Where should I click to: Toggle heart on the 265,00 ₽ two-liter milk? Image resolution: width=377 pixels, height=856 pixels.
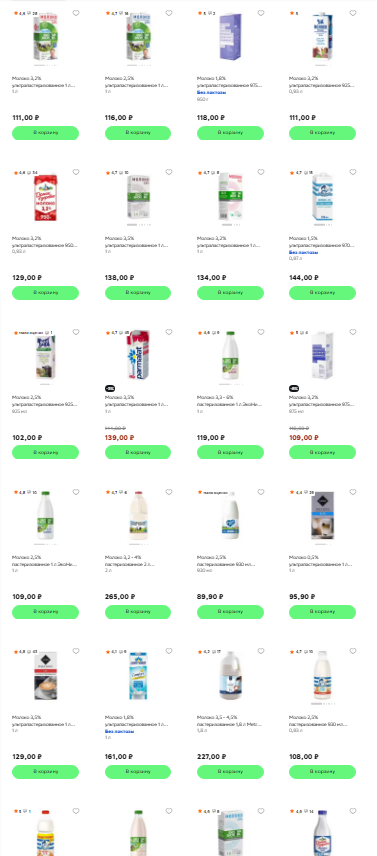(x=169, y=492)
